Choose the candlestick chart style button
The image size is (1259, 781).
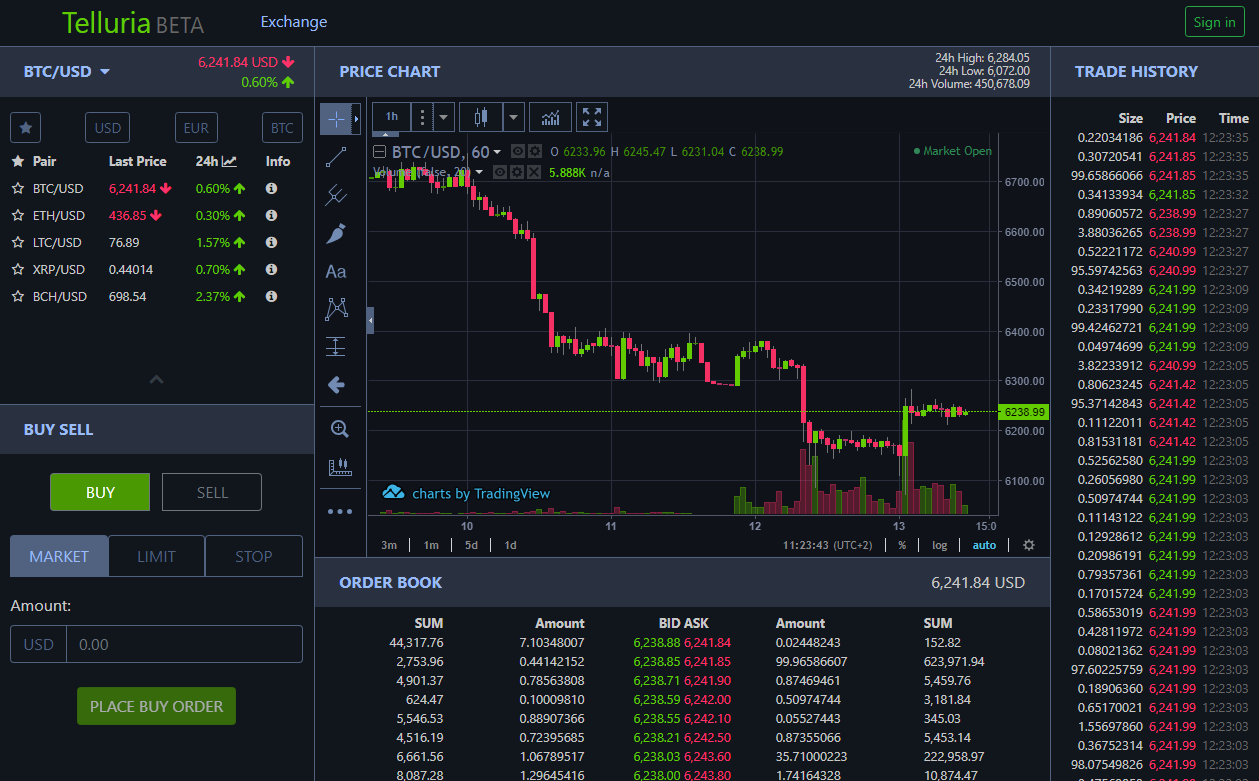point(481,117)
